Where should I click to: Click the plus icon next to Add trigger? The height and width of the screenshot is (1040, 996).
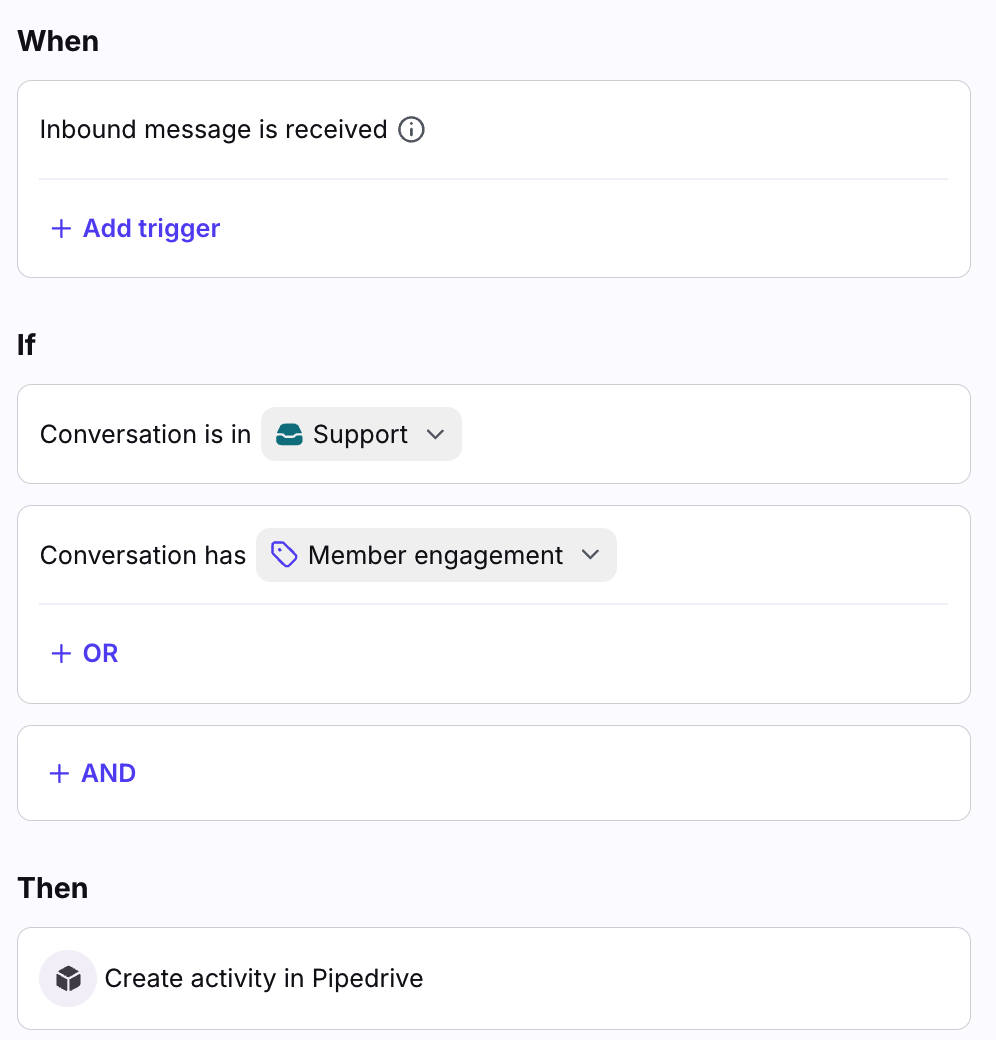pyautogui.click(x=61, y=229)
